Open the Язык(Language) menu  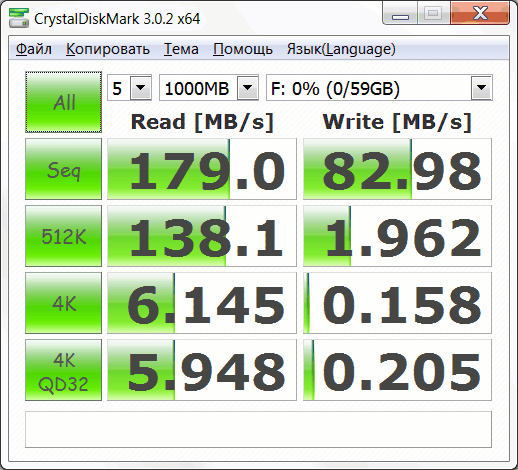[x=341, y=49]
